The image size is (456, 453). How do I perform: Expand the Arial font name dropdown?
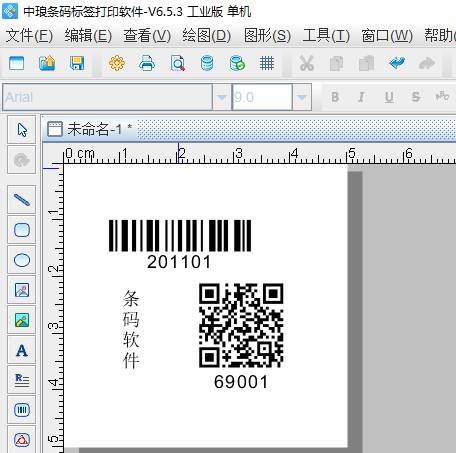click(x=221, y=97)
